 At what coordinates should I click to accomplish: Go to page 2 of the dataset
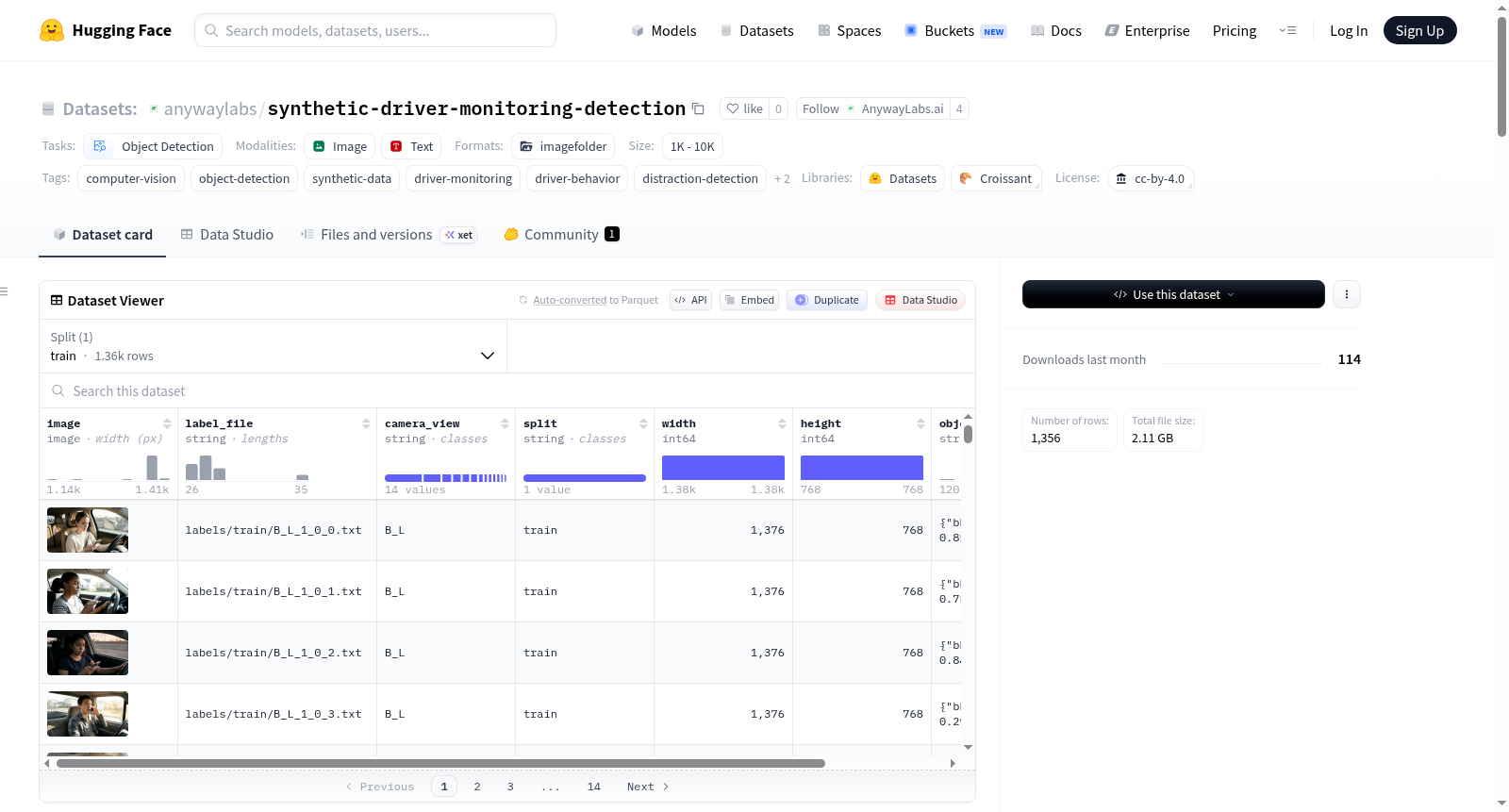(477, 787)
